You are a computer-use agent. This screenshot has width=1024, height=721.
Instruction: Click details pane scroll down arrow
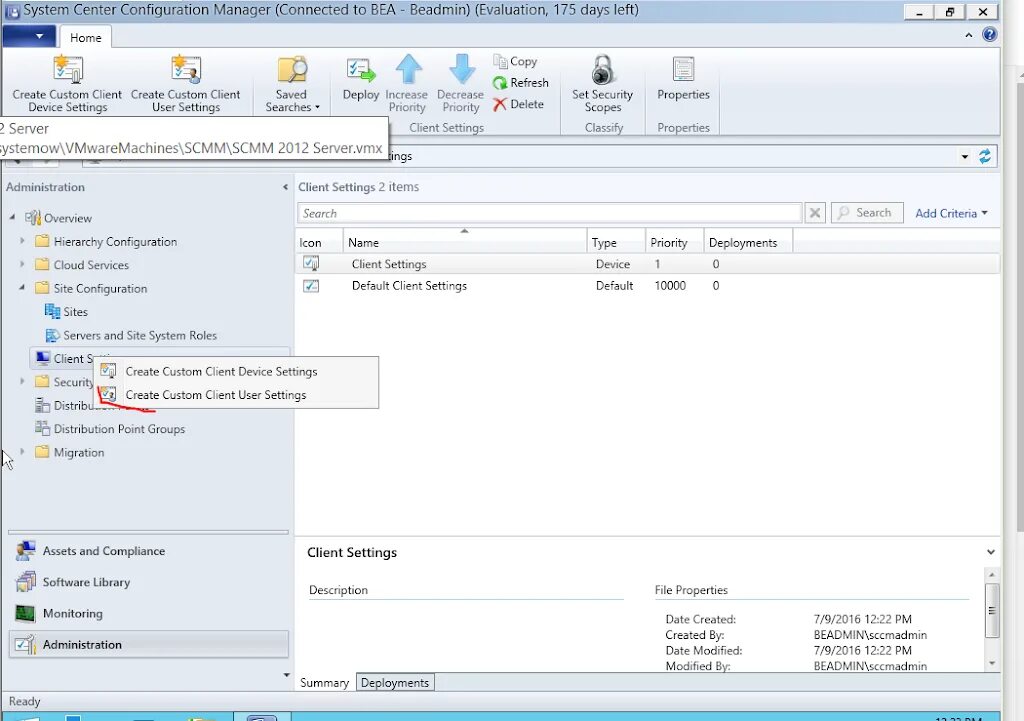[x=992, y=664]
